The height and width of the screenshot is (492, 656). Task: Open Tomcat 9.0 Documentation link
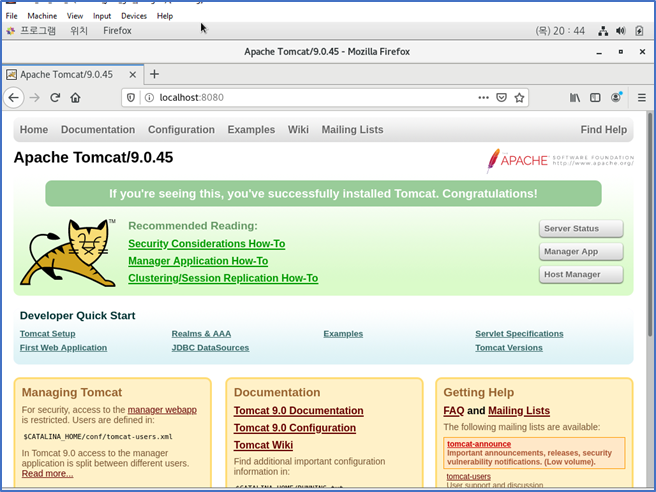point(298,411)
